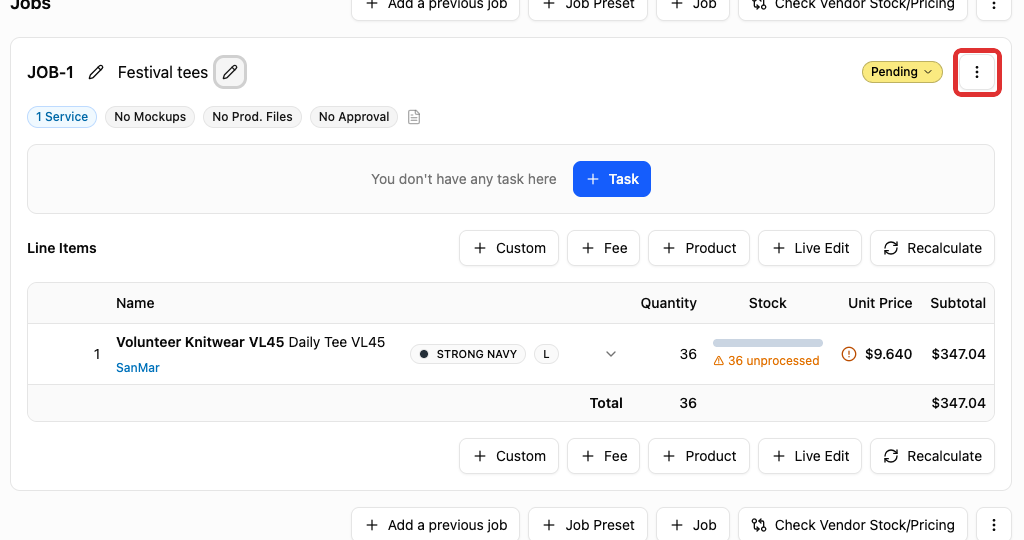Image resolution: width=1024 pixels, height=540 pixels.
Task: Click Custom above the line items table
Action: pos(509,248)
